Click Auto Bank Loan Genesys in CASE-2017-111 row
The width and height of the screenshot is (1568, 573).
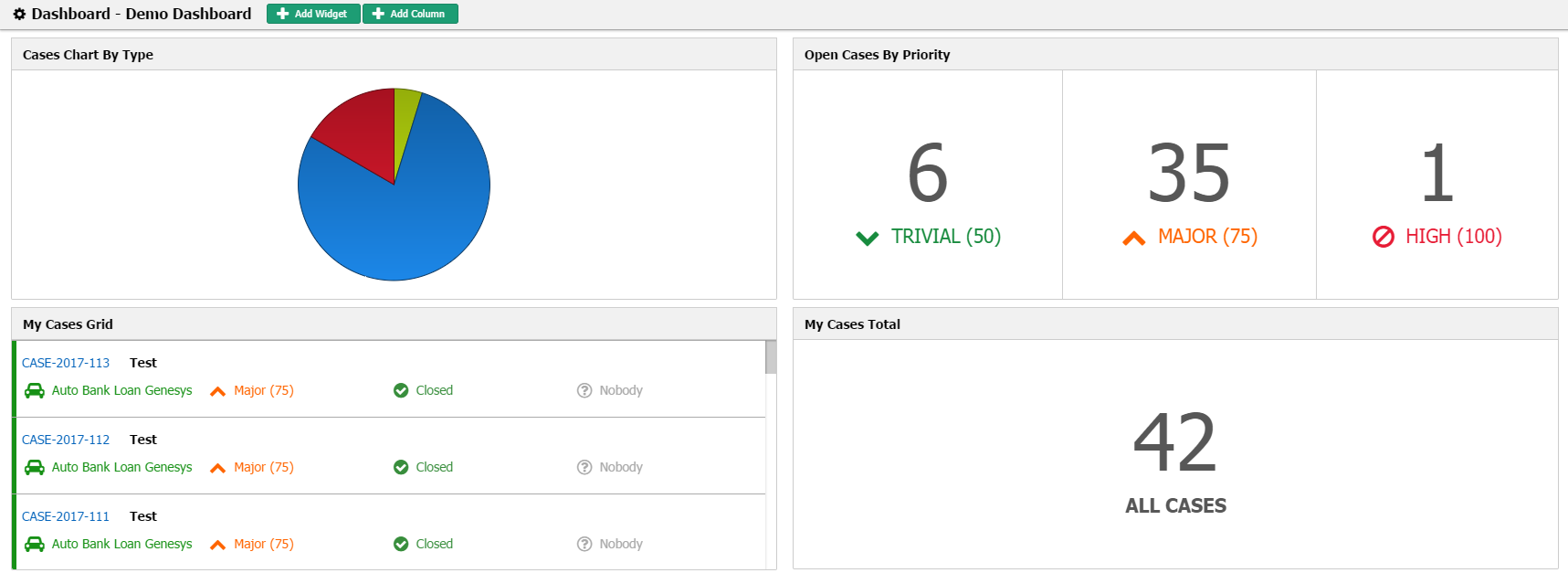(122, 544)
